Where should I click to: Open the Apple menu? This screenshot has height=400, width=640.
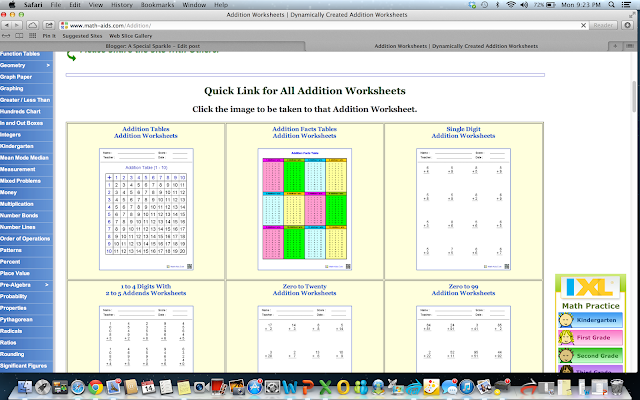click(11, 5)
